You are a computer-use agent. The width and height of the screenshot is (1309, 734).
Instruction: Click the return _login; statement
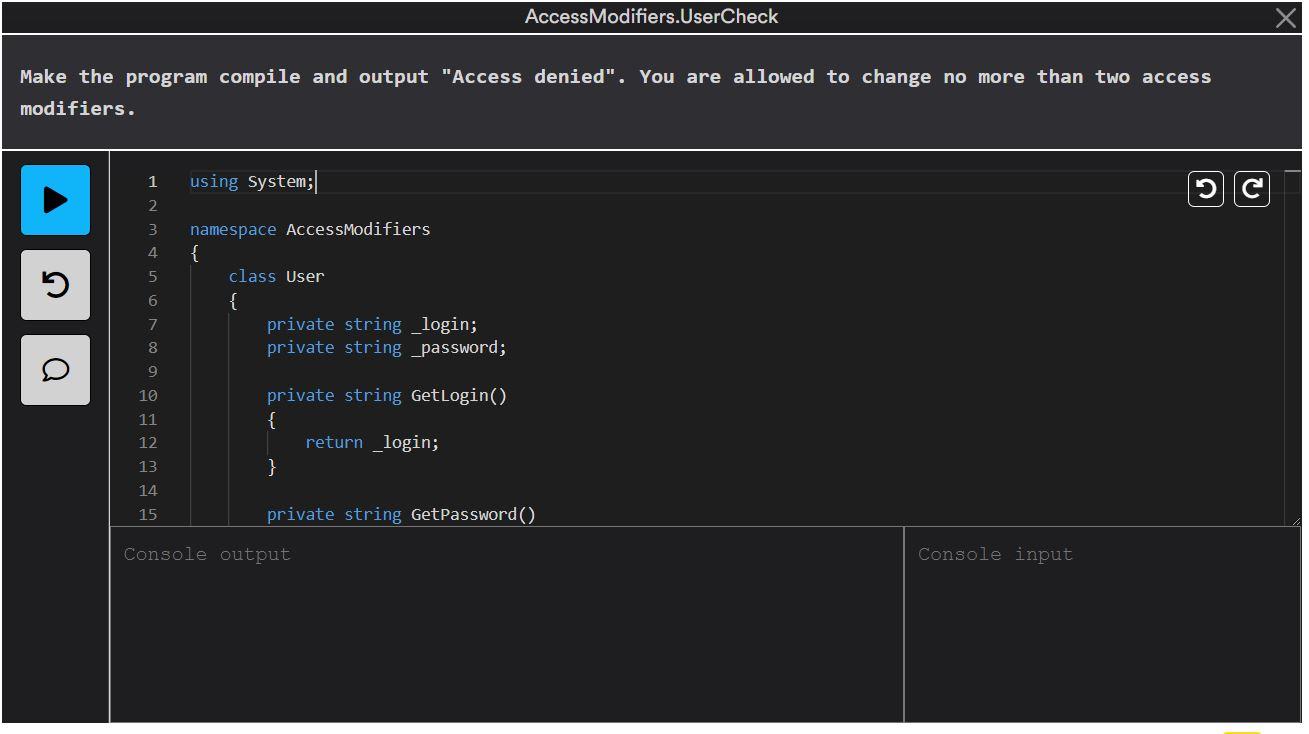point(372,442)
